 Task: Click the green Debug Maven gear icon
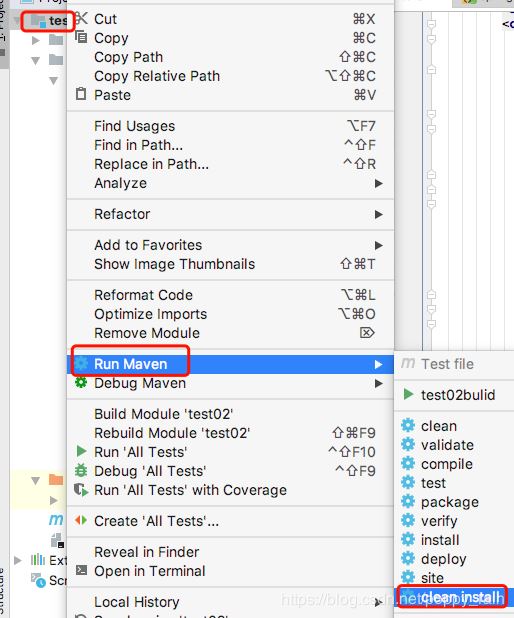(x=81, y=383)
